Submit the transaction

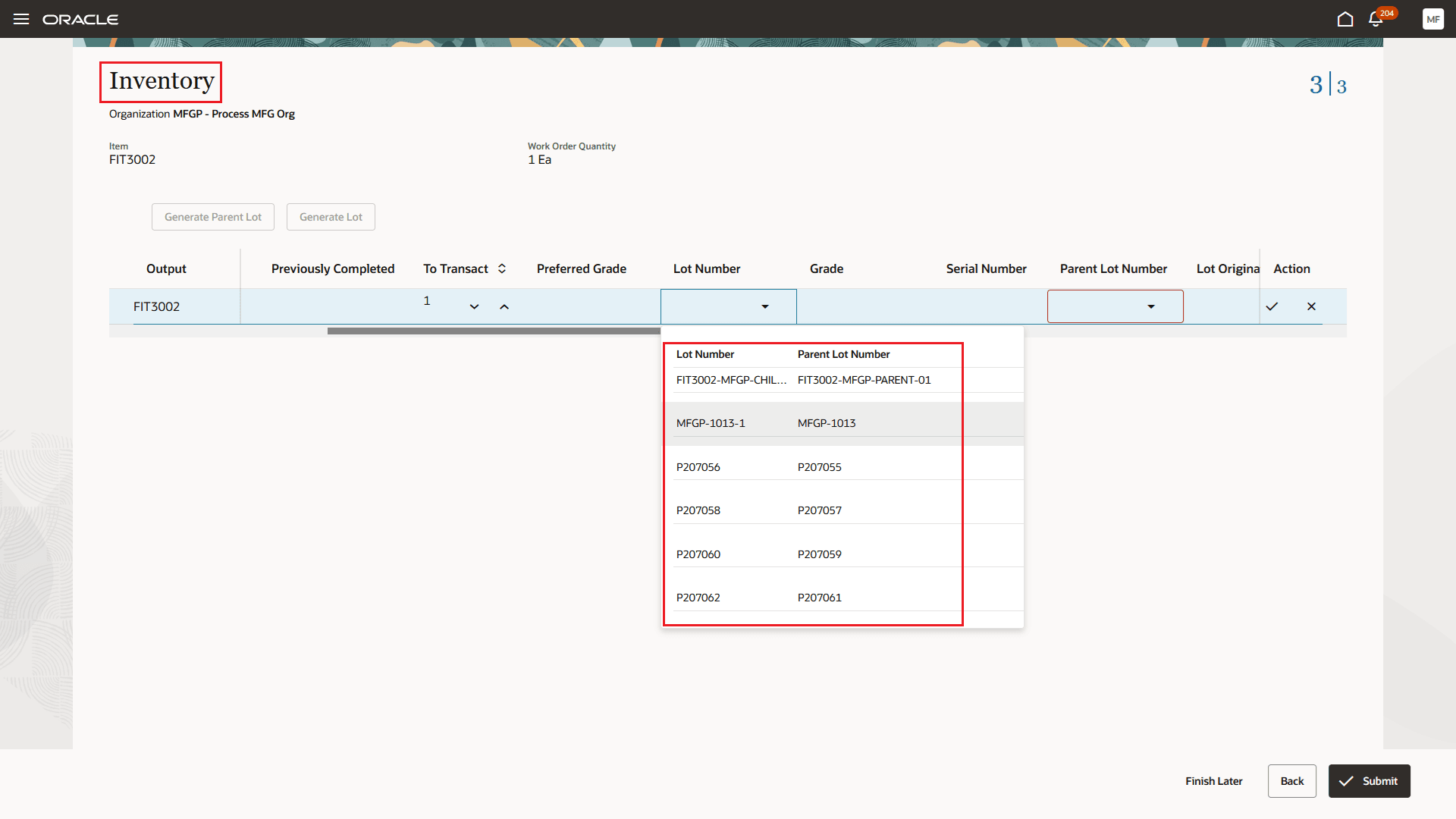pyautogui.click(x=1370, y=781)
